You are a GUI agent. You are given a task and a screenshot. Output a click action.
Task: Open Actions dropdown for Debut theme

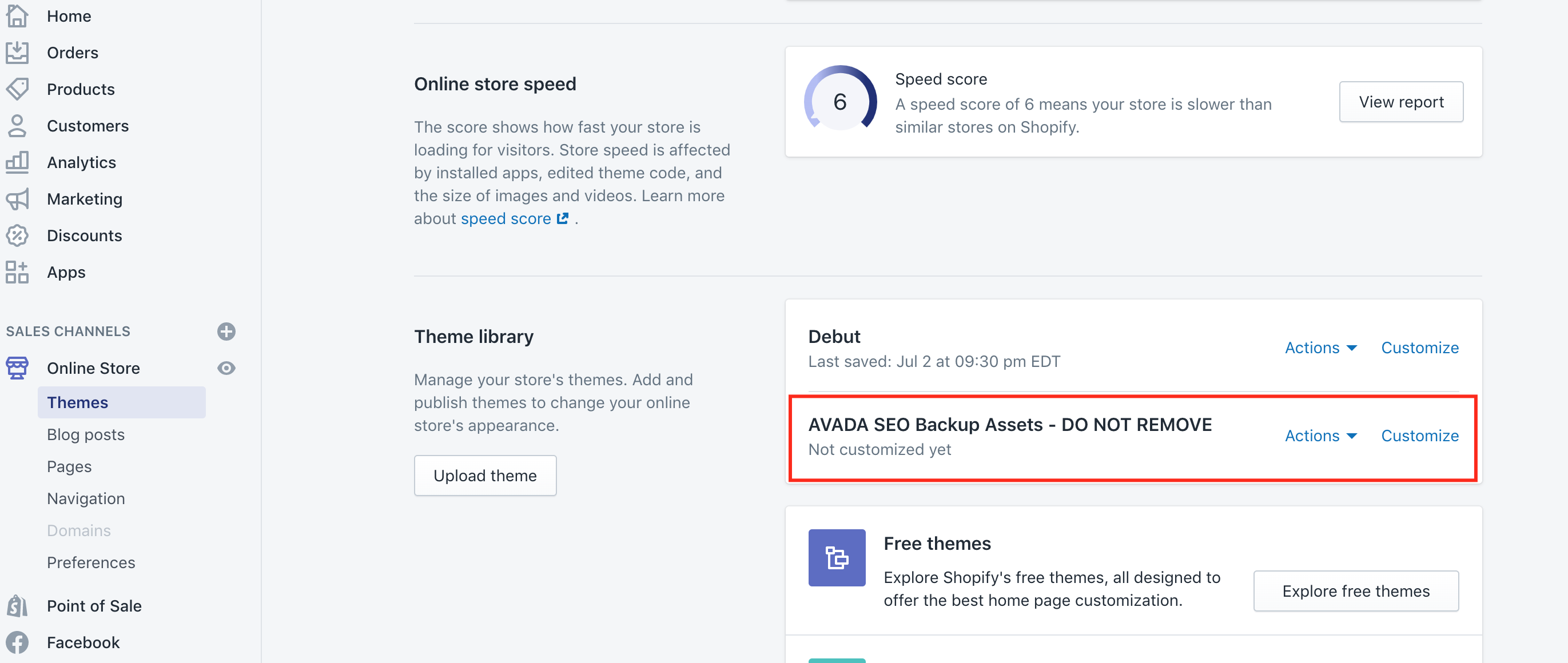[x=1320, y=348]
